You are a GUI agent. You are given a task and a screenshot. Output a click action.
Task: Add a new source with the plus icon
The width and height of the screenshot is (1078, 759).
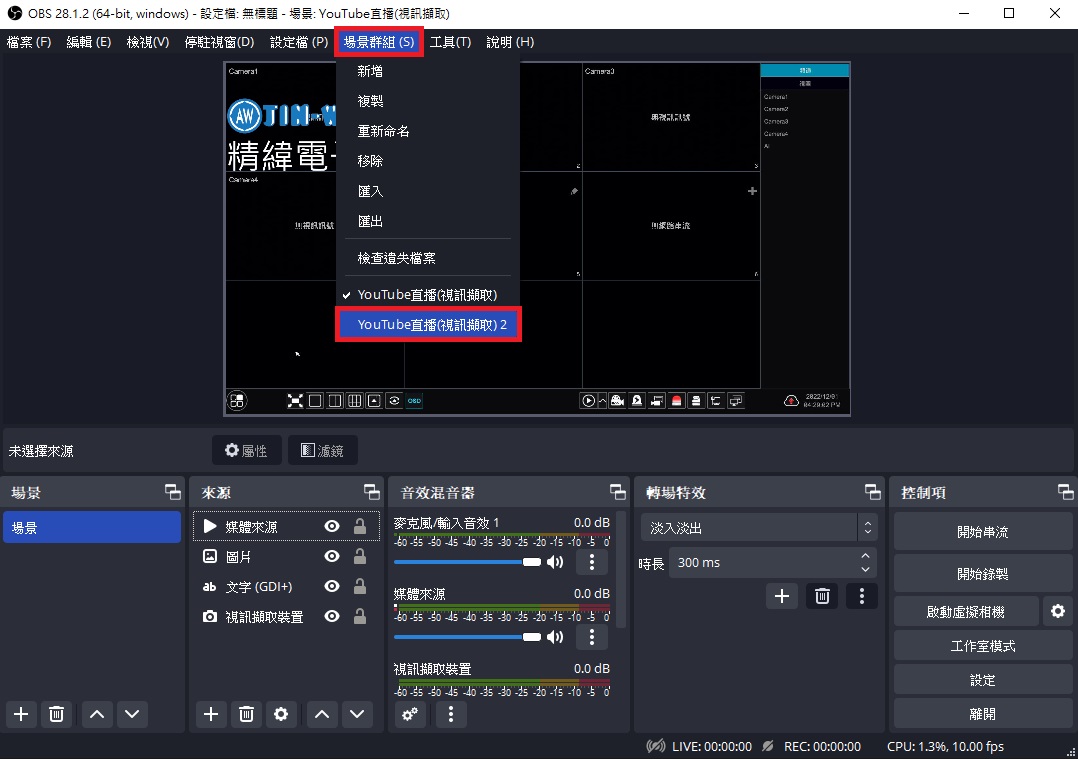[x=211, y=714]
